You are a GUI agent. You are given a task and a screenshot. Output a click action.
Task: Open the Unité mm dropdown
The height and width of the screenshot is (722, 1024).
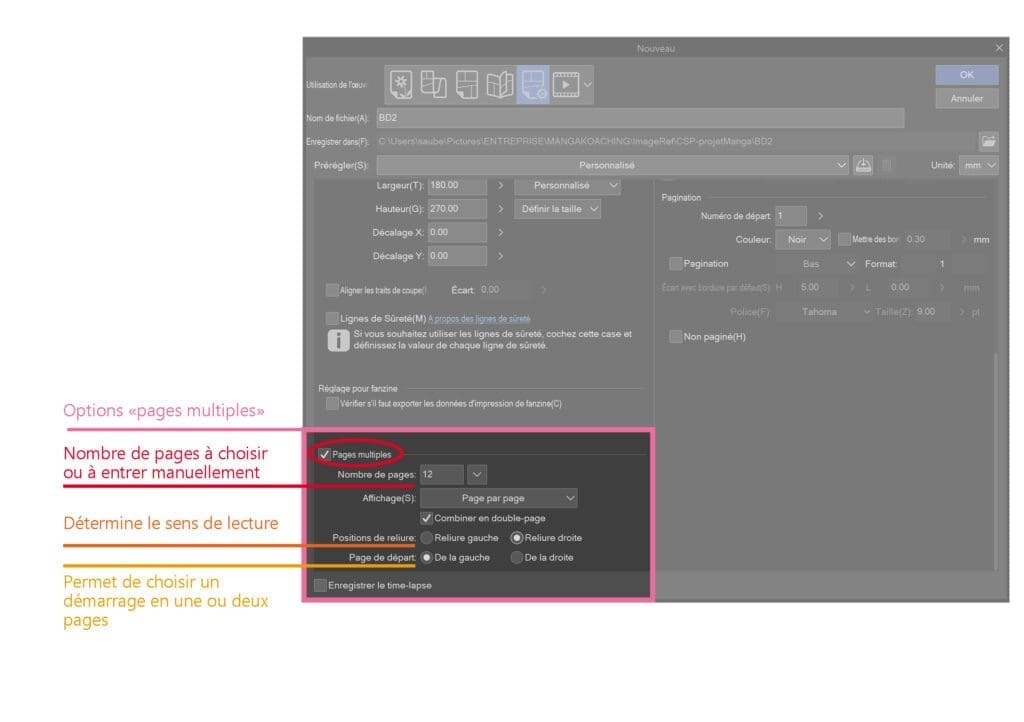coord(978,165)
